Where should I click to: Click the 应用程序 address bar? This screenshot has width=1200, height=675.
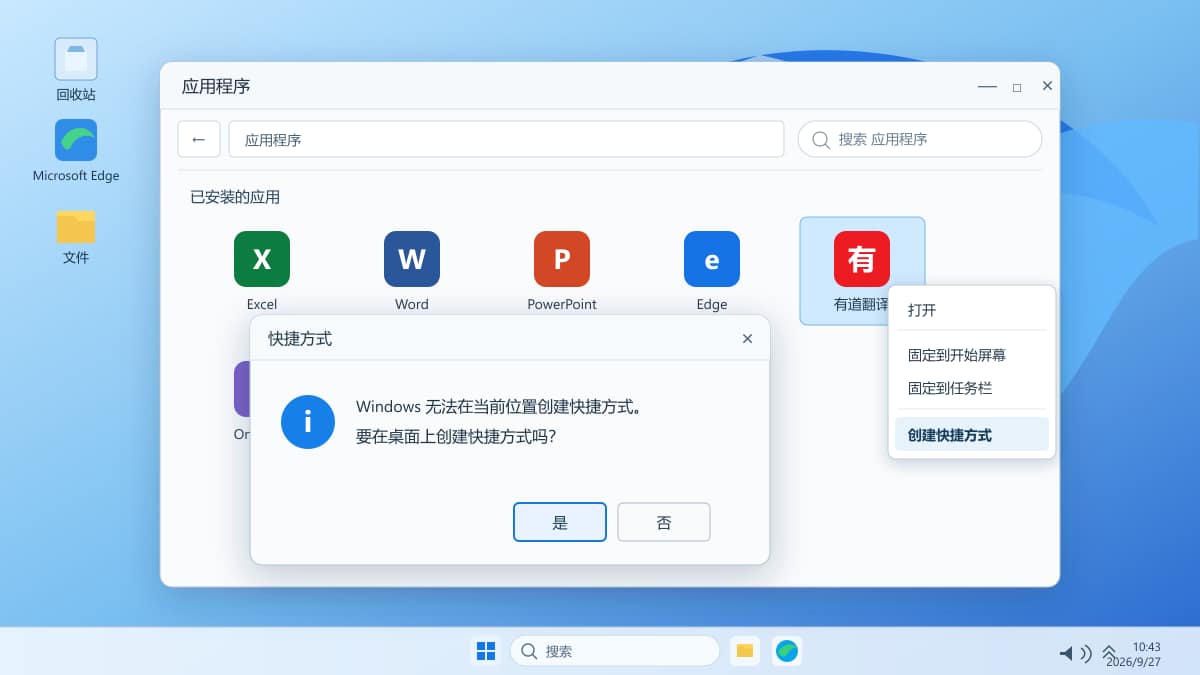click(506, 139)
